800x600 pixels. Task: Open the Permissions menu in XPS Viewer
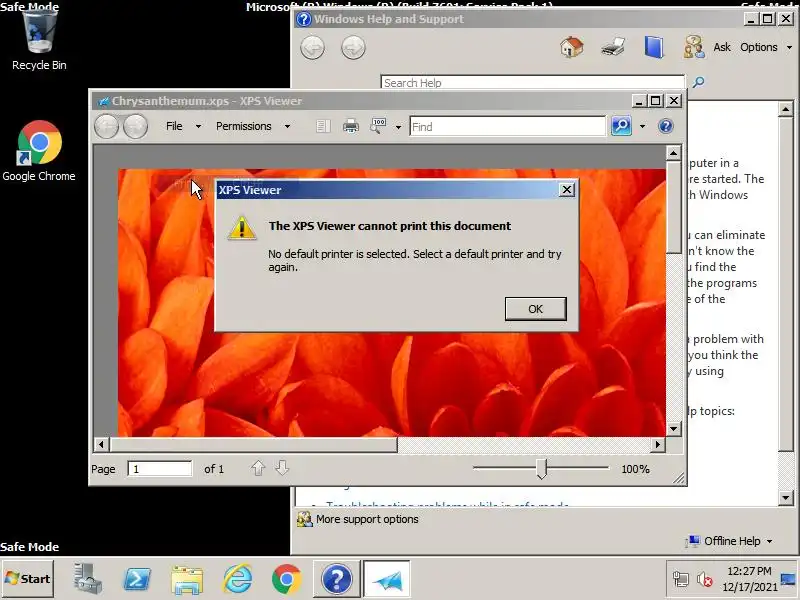[243, 126]
